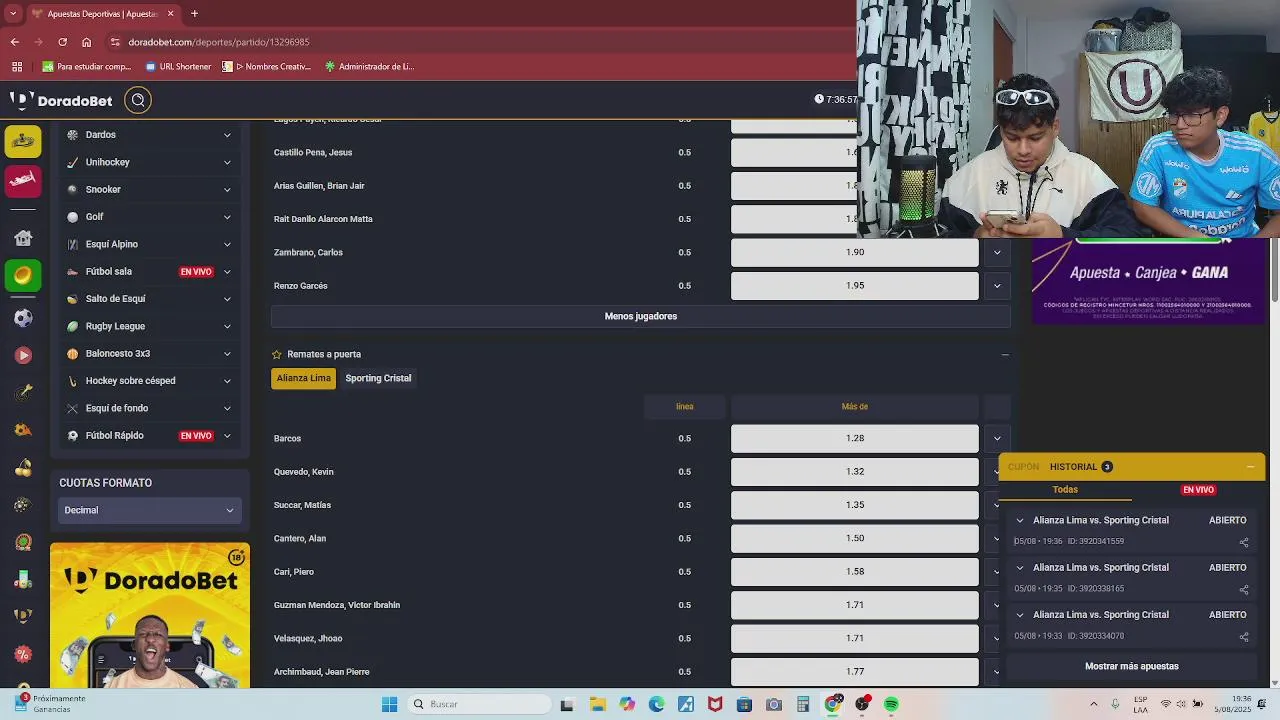Viewport: 1280px width, 720px height.
Task: Open the green coin icon in sidebar
Action: 23,275
